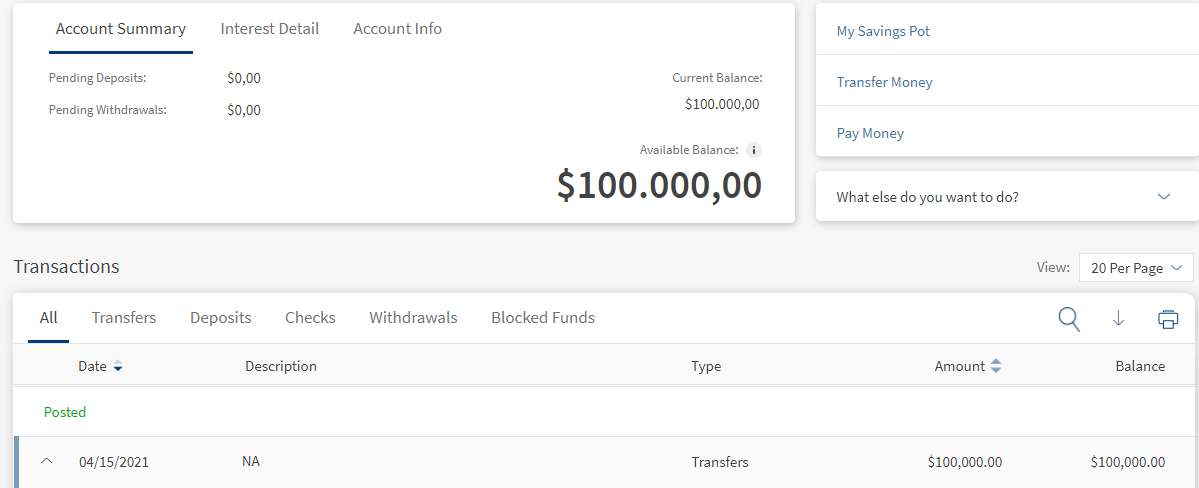Show the Withdrawals transactions tab

tap(413, 318)
